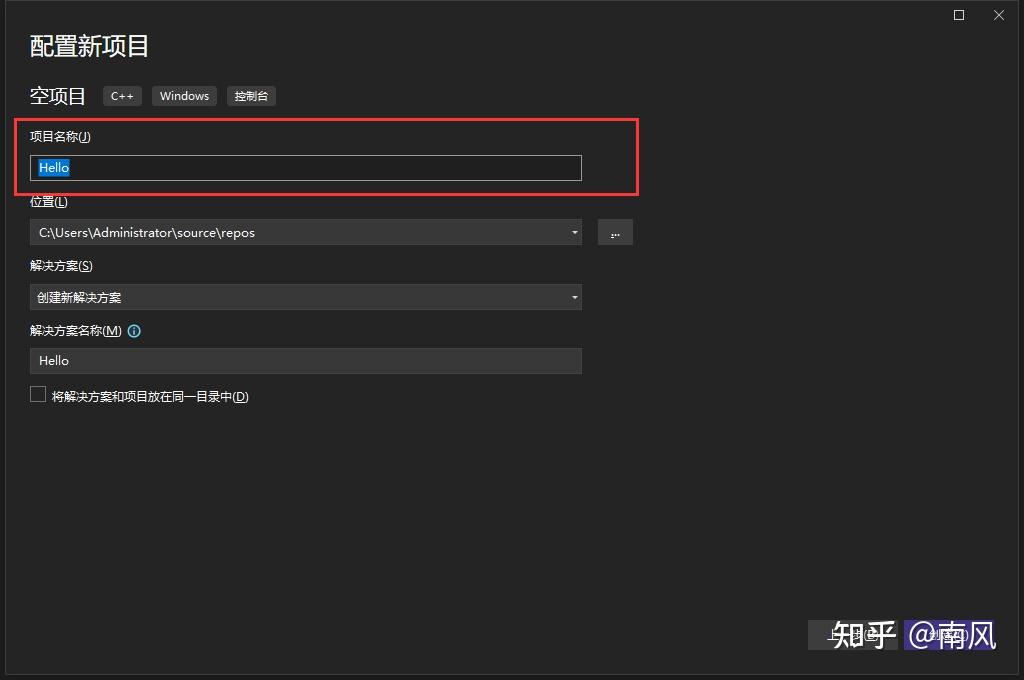Image resolution: width=1024 pixels, height=680 pixels.
Task: Open the 创建新解决方案 combo box
Action: 300,298
